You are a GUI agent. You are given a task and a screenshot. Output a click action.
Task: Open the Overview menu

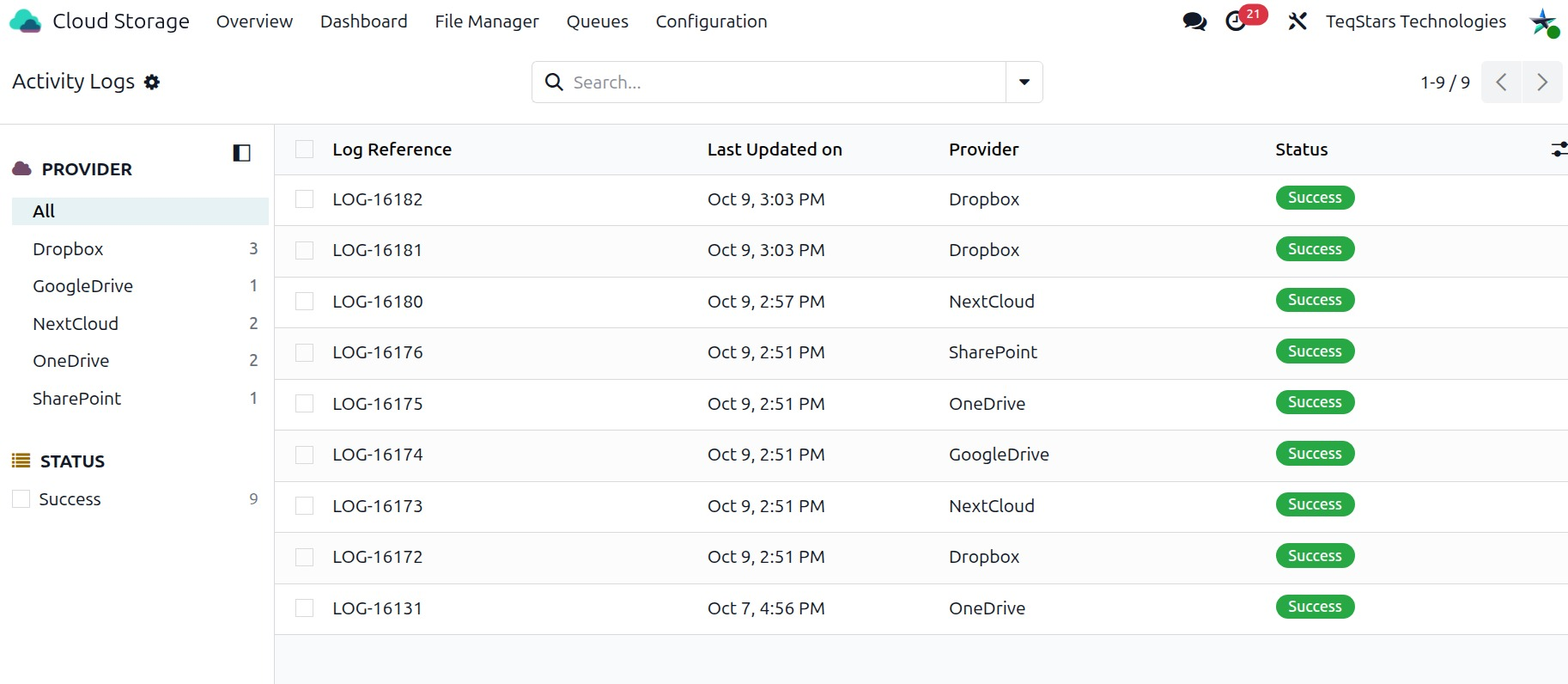(254, 21)
